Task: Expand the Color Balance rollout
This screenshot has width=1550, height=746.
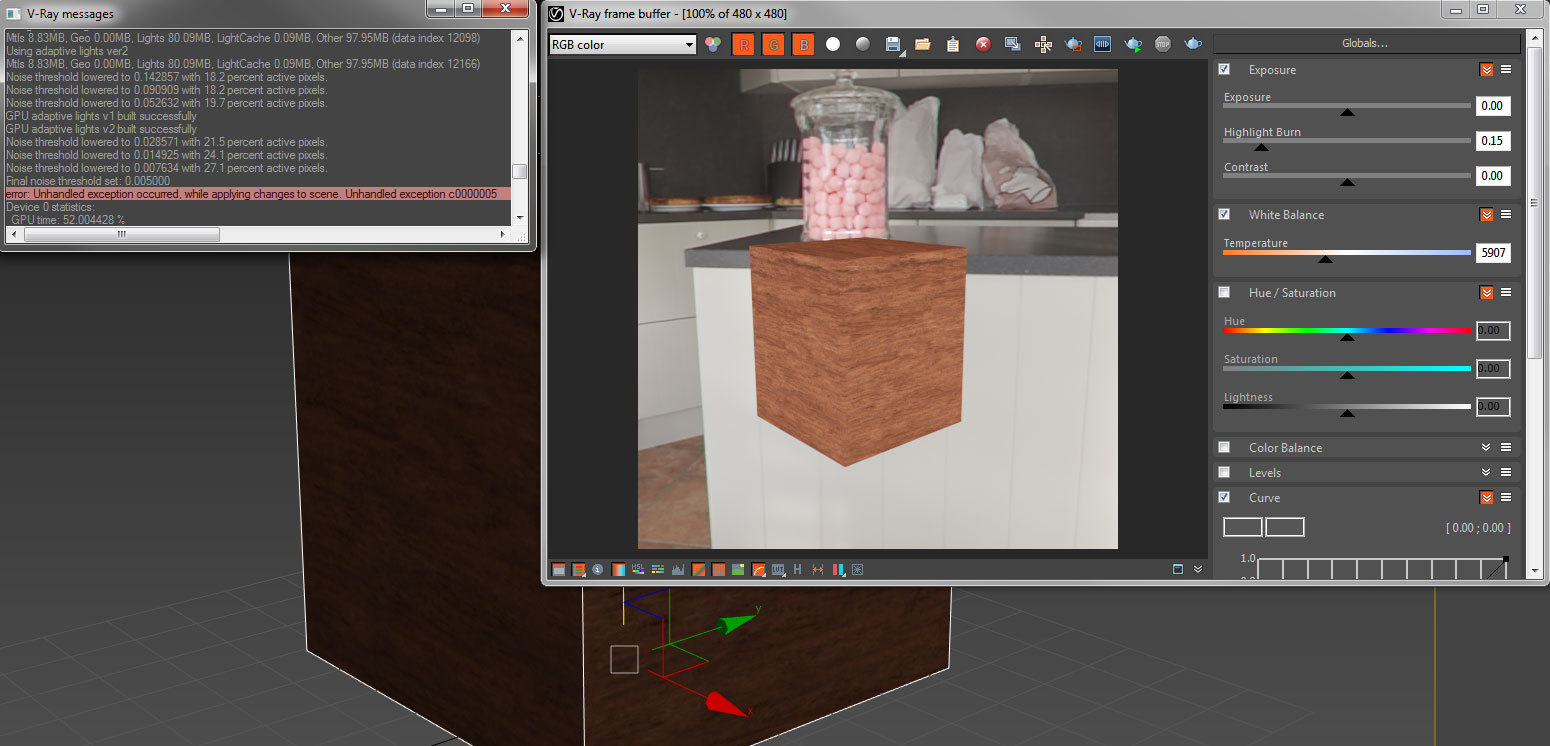Action: 1486,448
